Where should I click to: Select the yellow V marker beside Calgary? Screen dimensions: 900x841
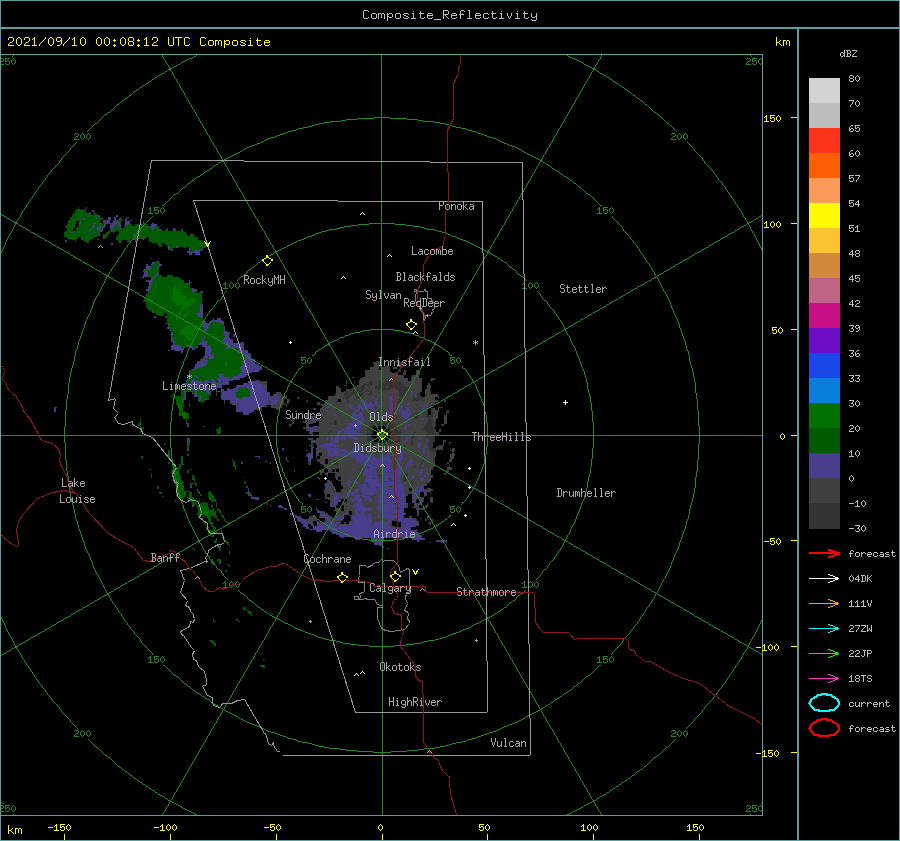click(x=415, y=572)
